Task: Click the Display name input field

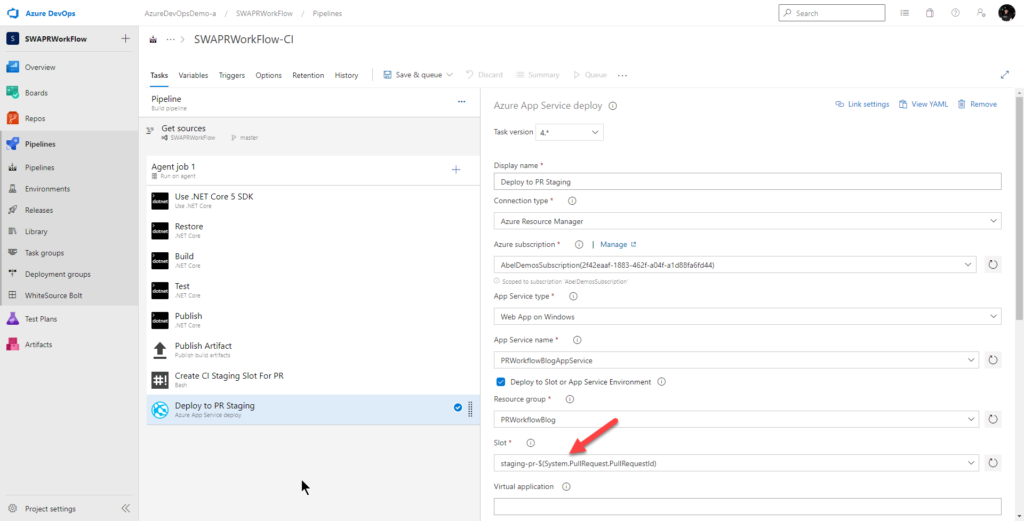Action: point(747,182)
